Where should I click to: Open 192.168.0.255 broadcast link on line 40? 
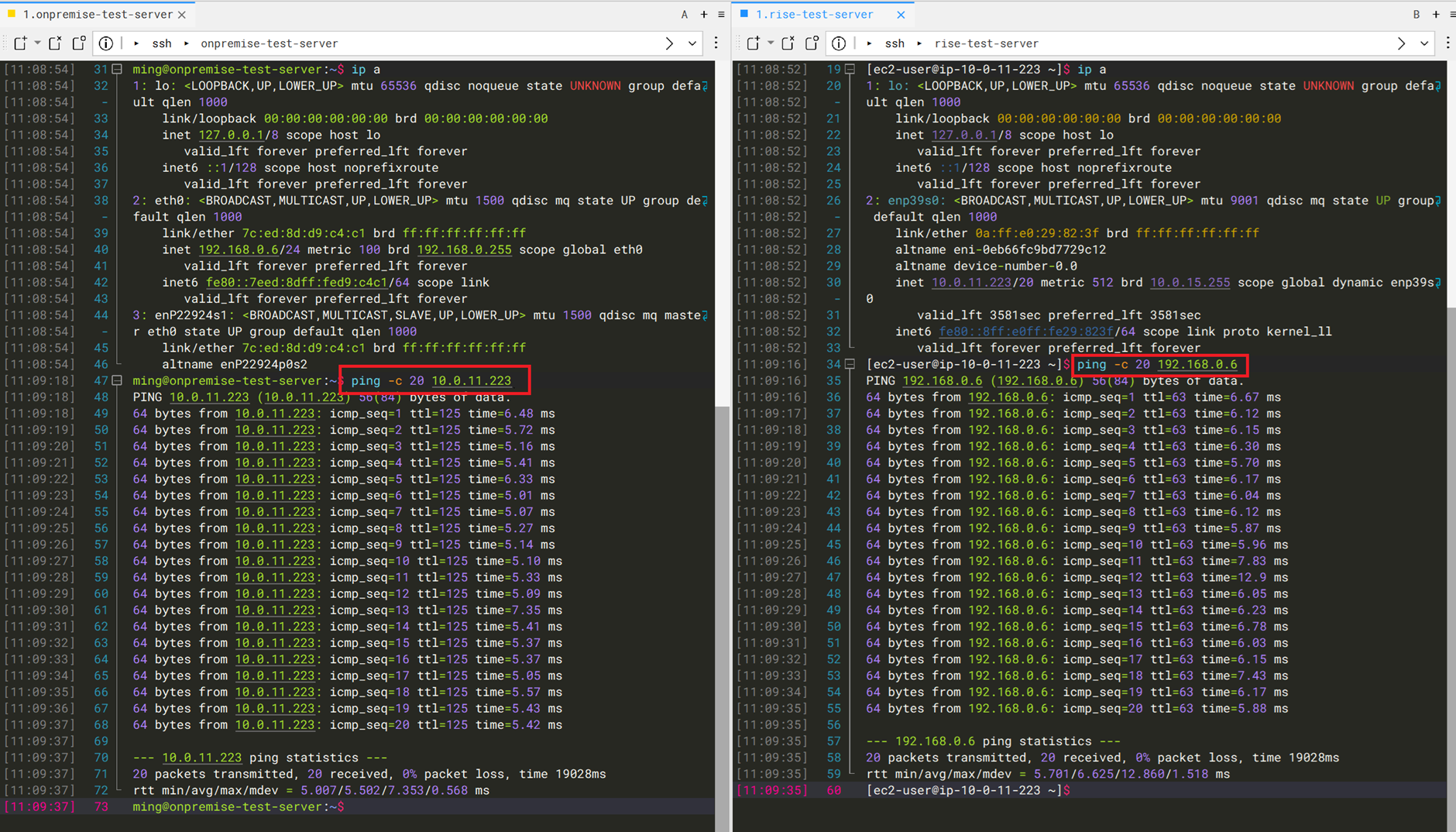tap(464, 249)
